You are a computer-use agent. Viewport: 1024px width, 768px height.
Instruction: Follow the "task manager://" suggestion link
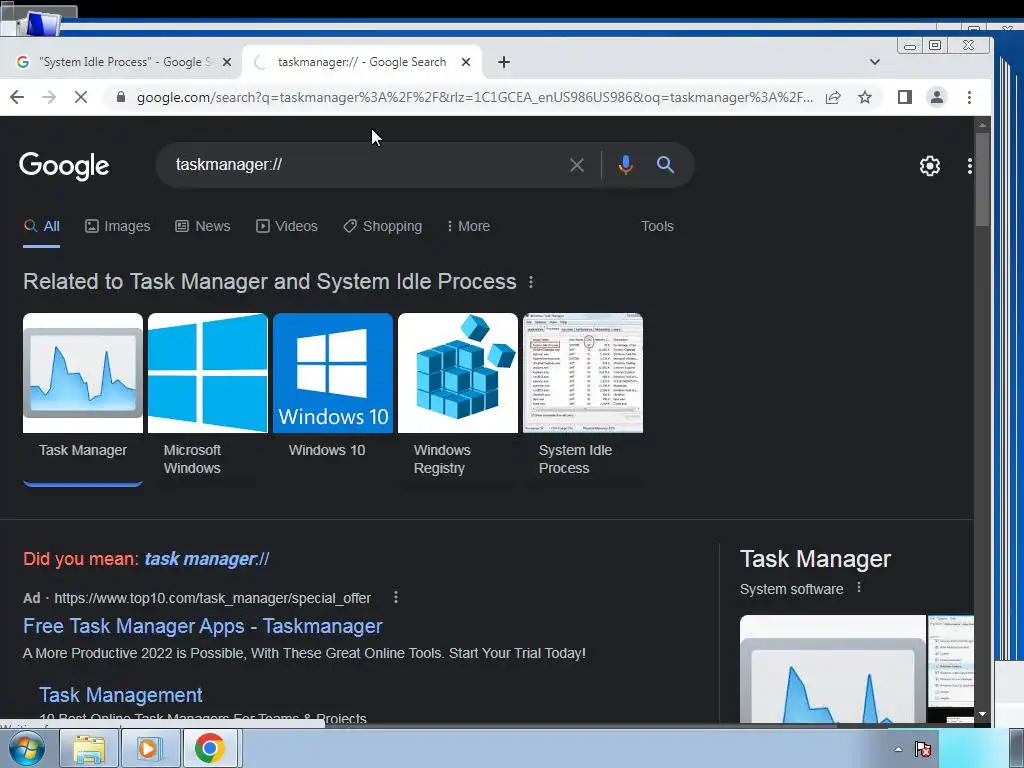click(206, 559)
